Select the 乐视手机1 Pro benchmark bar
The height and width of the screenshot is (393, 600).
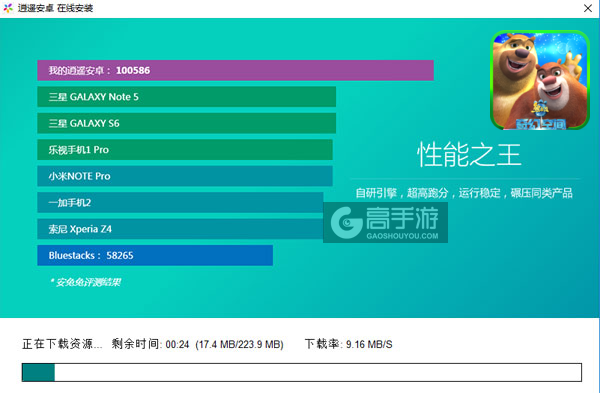click(x=185, y=150)
